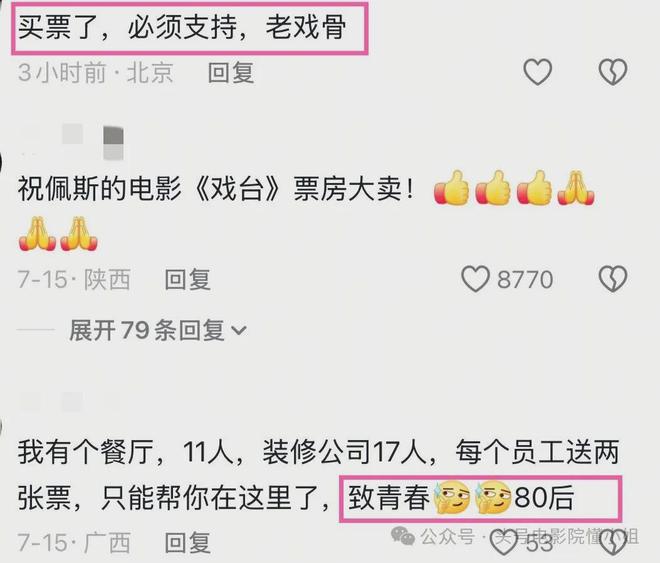Open the blurred username above 我有个餐厅 comment
Screen dimensions: 660x563
69,403
